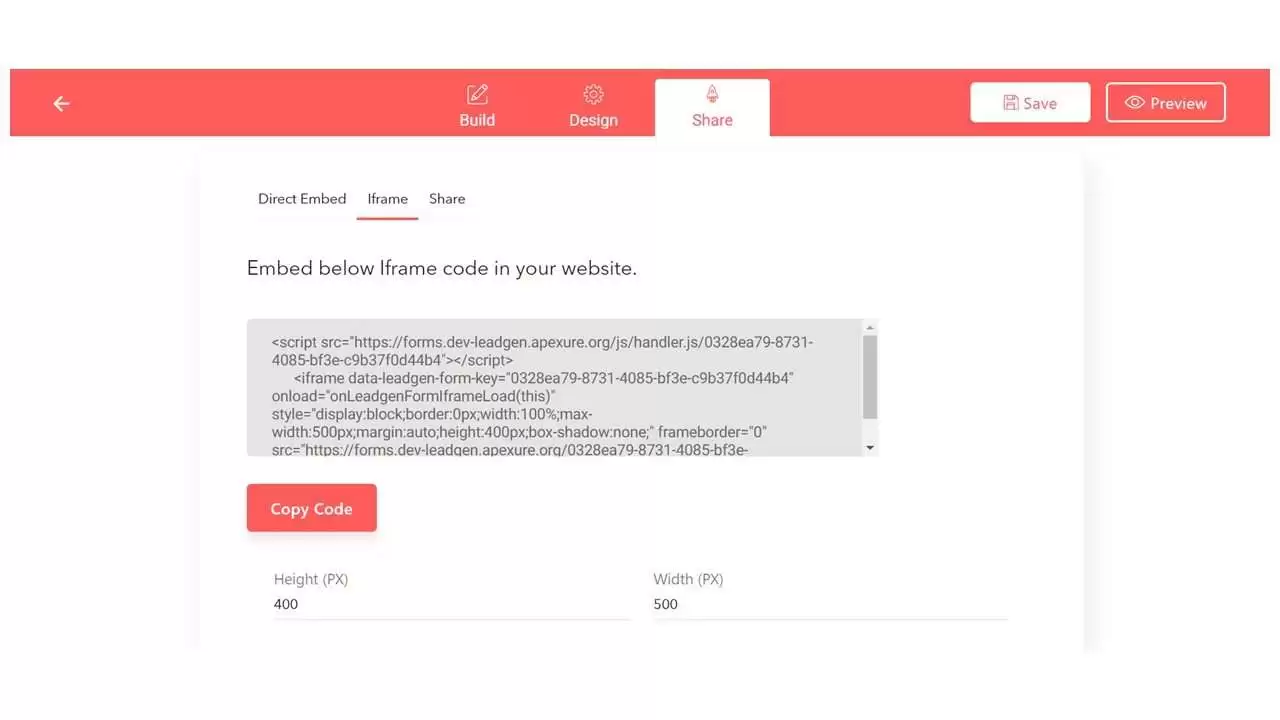This screenshot has height=720, width=1280.
Task: Open the Build tab via its label
Action: (477, 120)
